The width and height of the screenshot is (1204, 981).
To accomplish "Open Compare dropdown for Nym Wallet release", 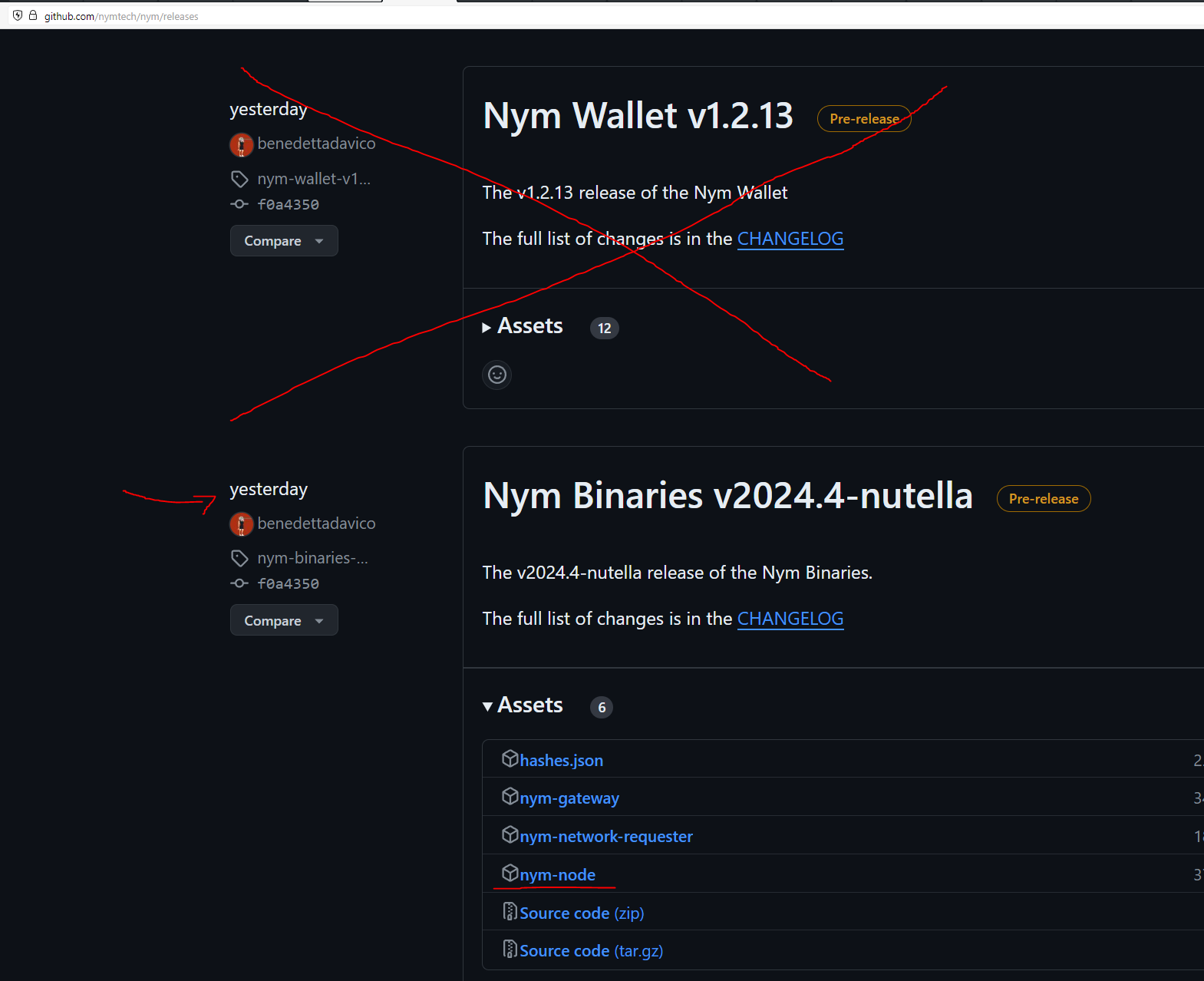I will tap(284, 241).
